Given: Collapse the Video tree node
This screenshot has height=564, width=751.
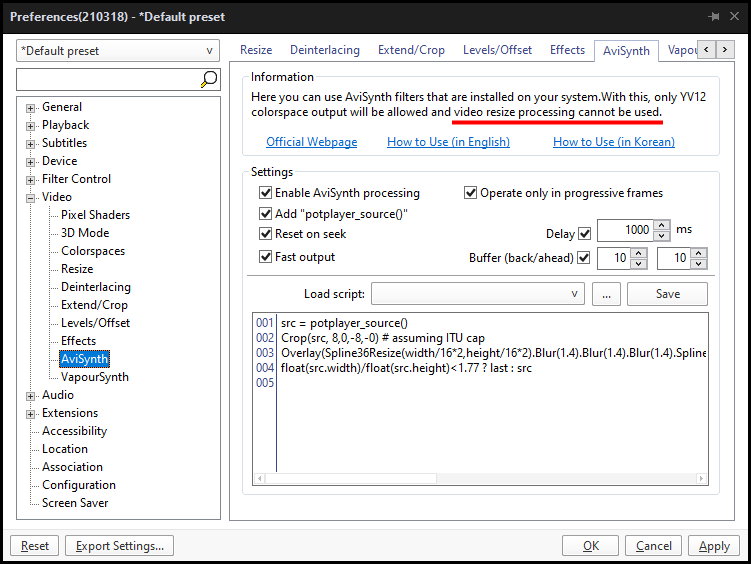Looking at the screenshot, I should (x=30, y=198).
